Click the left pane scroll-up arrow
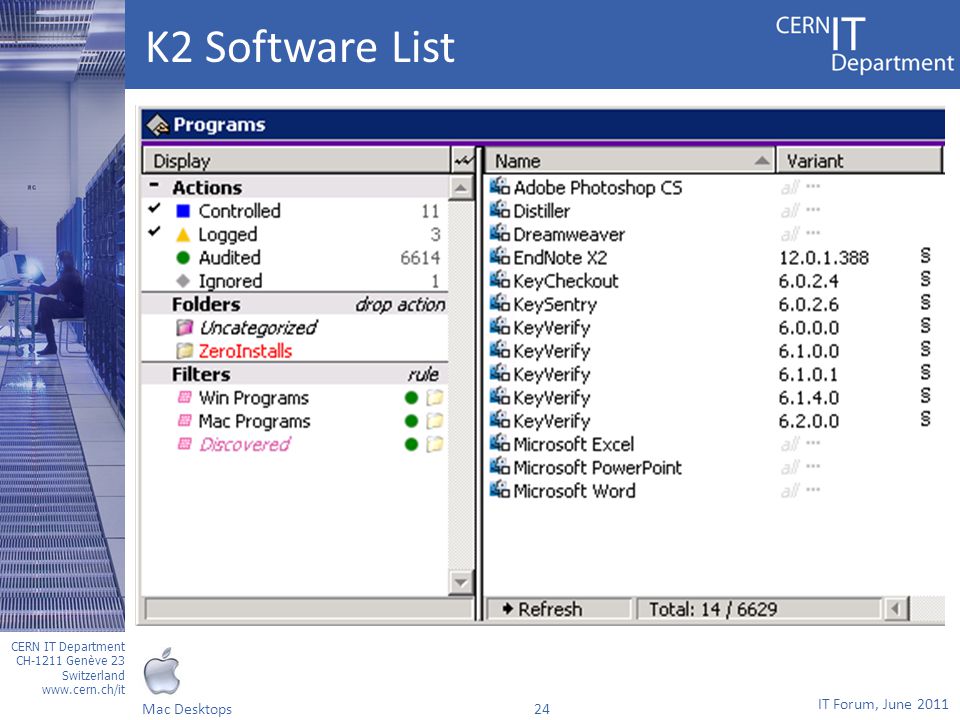 (461, 187)
